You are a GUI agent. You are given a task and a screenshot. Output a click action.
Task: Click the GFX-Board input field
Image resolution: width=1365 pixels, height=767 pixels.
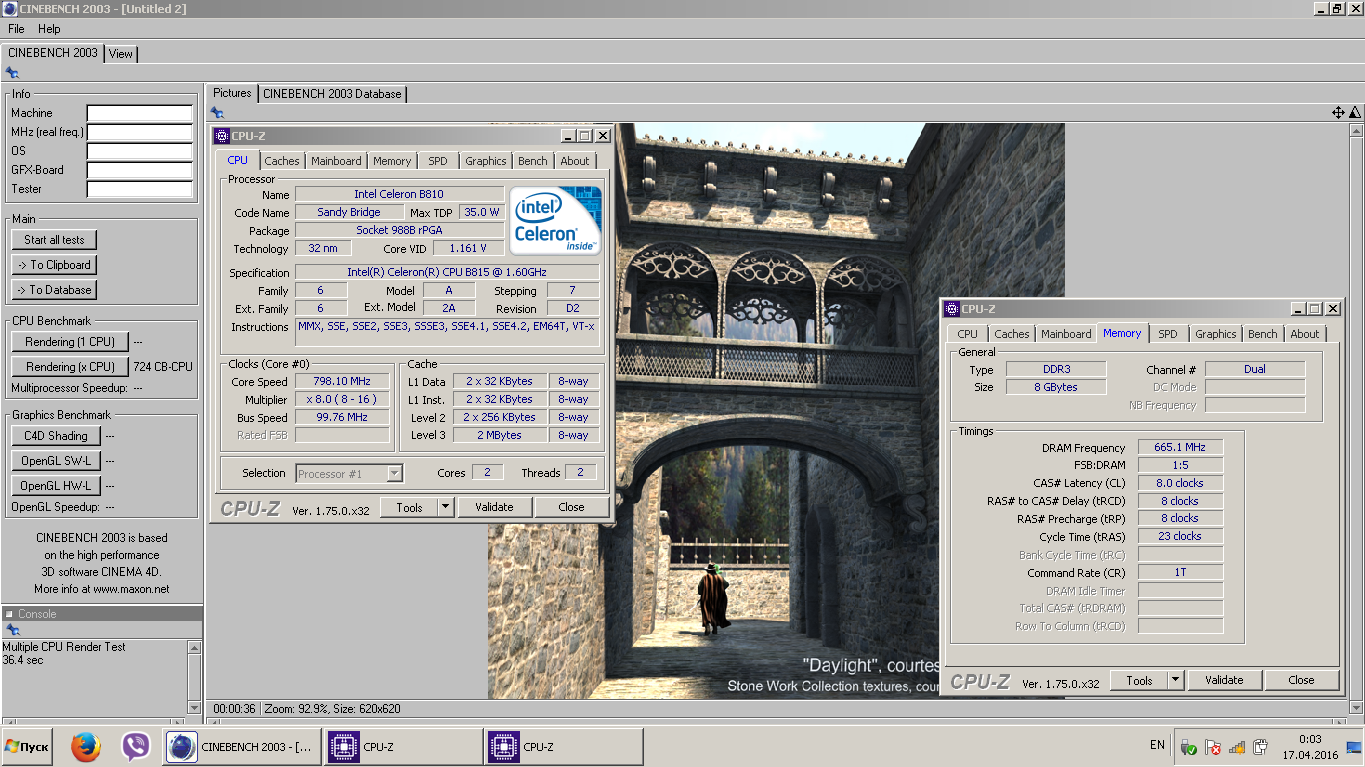click(x=140, y=170)
